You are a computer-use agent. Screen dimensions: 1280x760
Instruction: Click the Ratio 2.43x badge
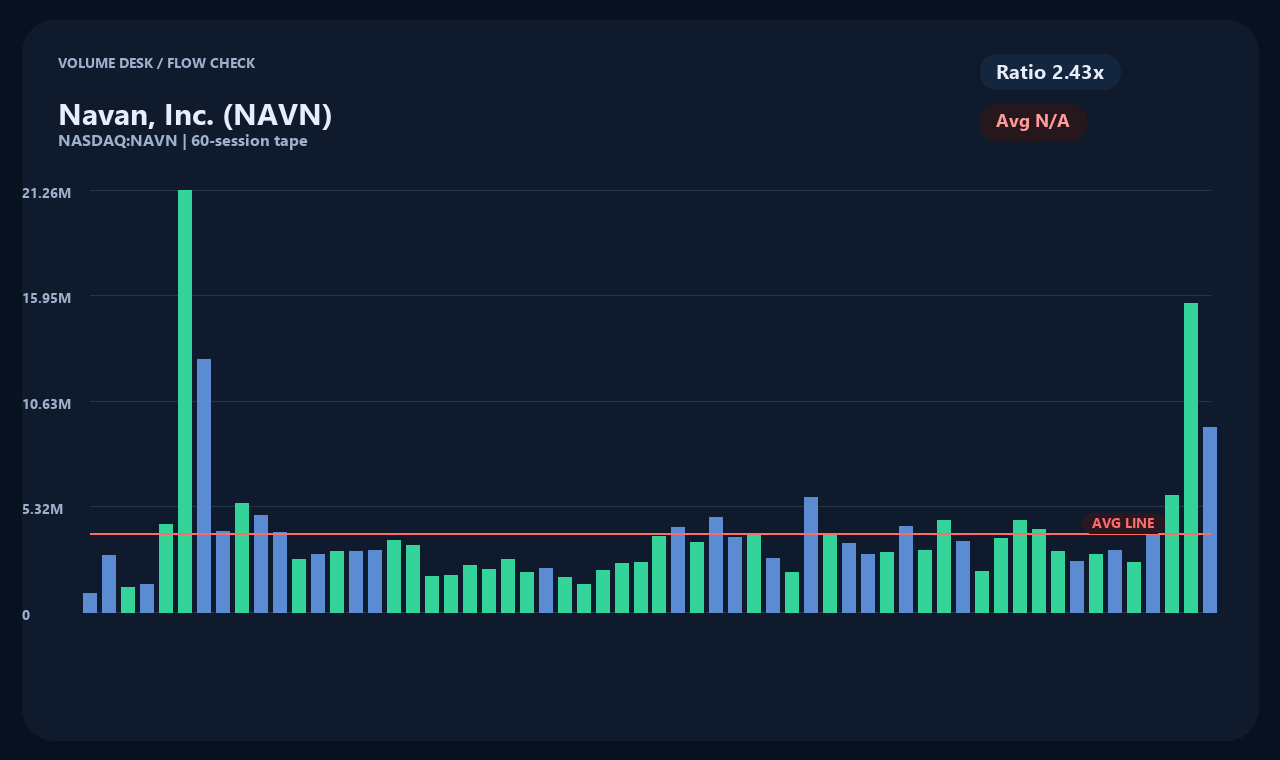click(x=1050, y=72)
